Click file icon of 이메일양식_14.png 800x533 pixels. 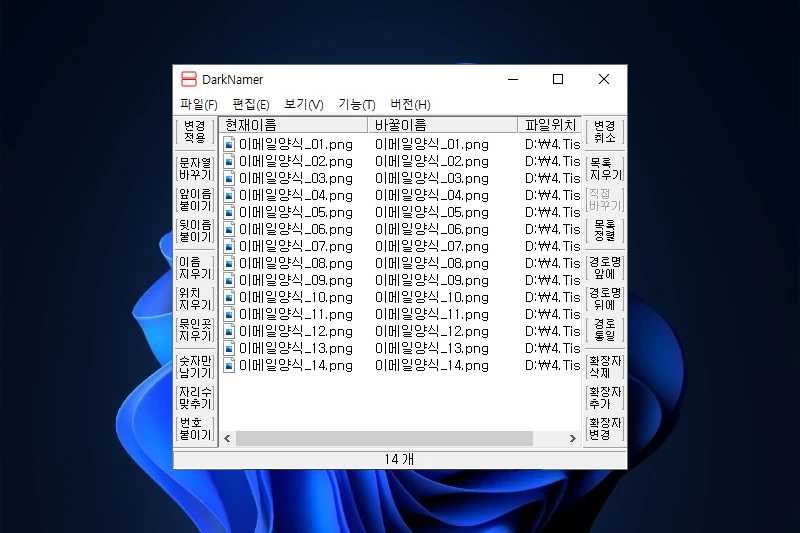click(229, 365)
